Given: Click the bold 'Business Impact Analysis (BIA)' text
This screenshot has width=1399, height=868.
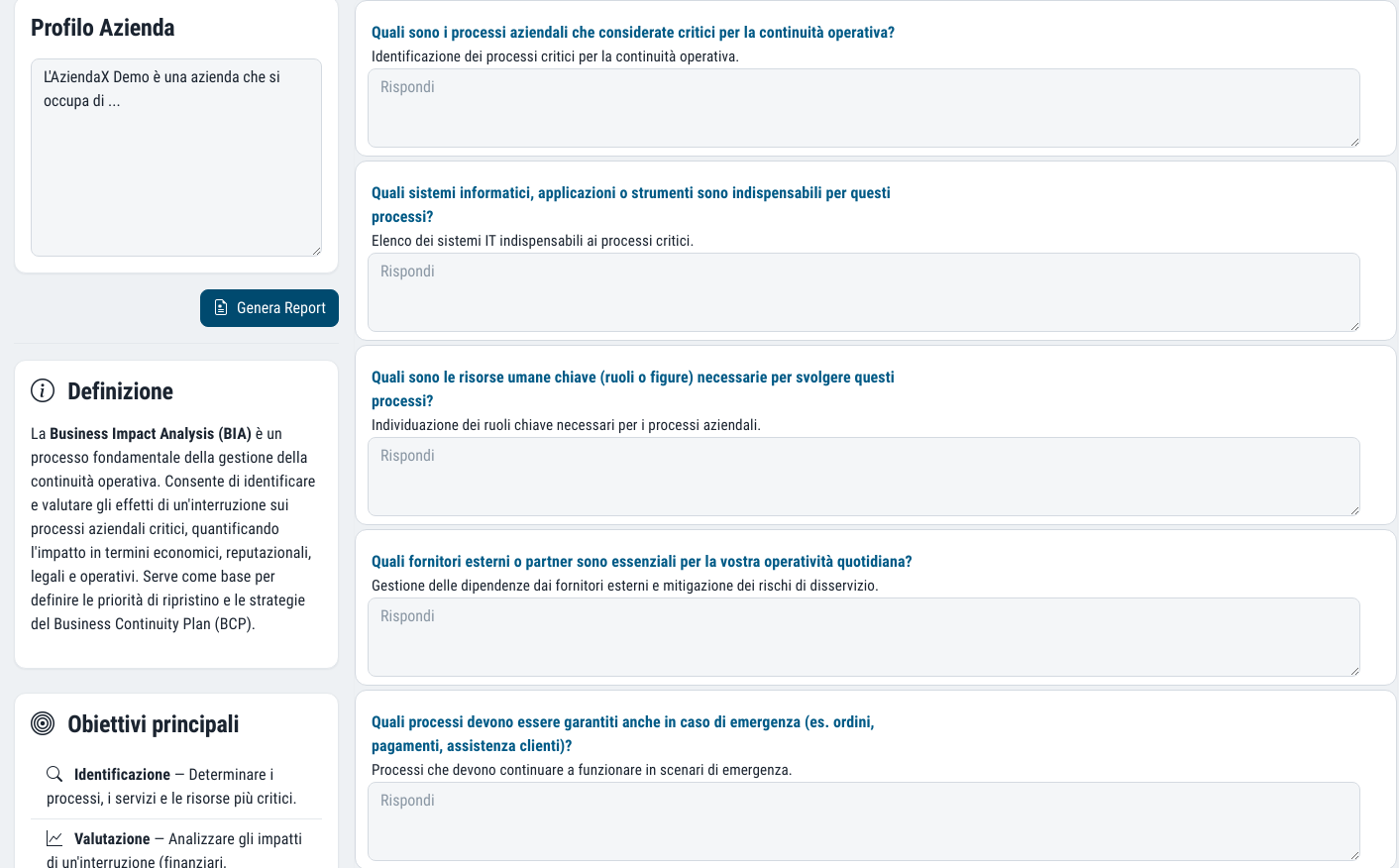Looking at the screenshot, I should pos(151,434).
